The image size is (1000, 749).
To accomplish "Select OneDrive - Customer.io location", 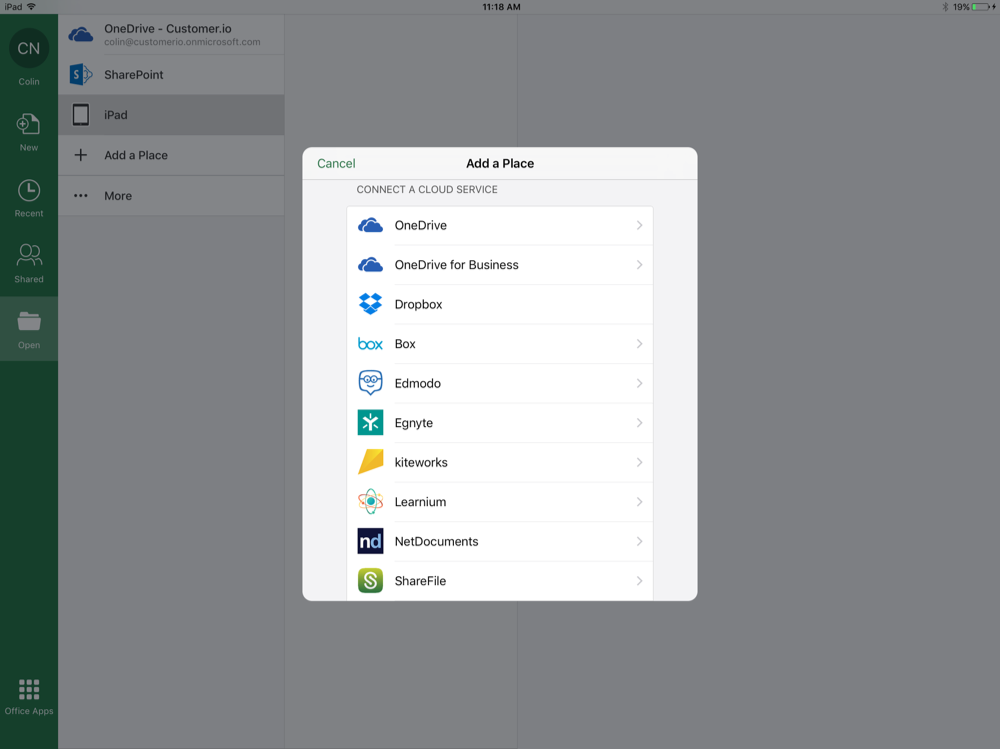I will coord(171,34).
